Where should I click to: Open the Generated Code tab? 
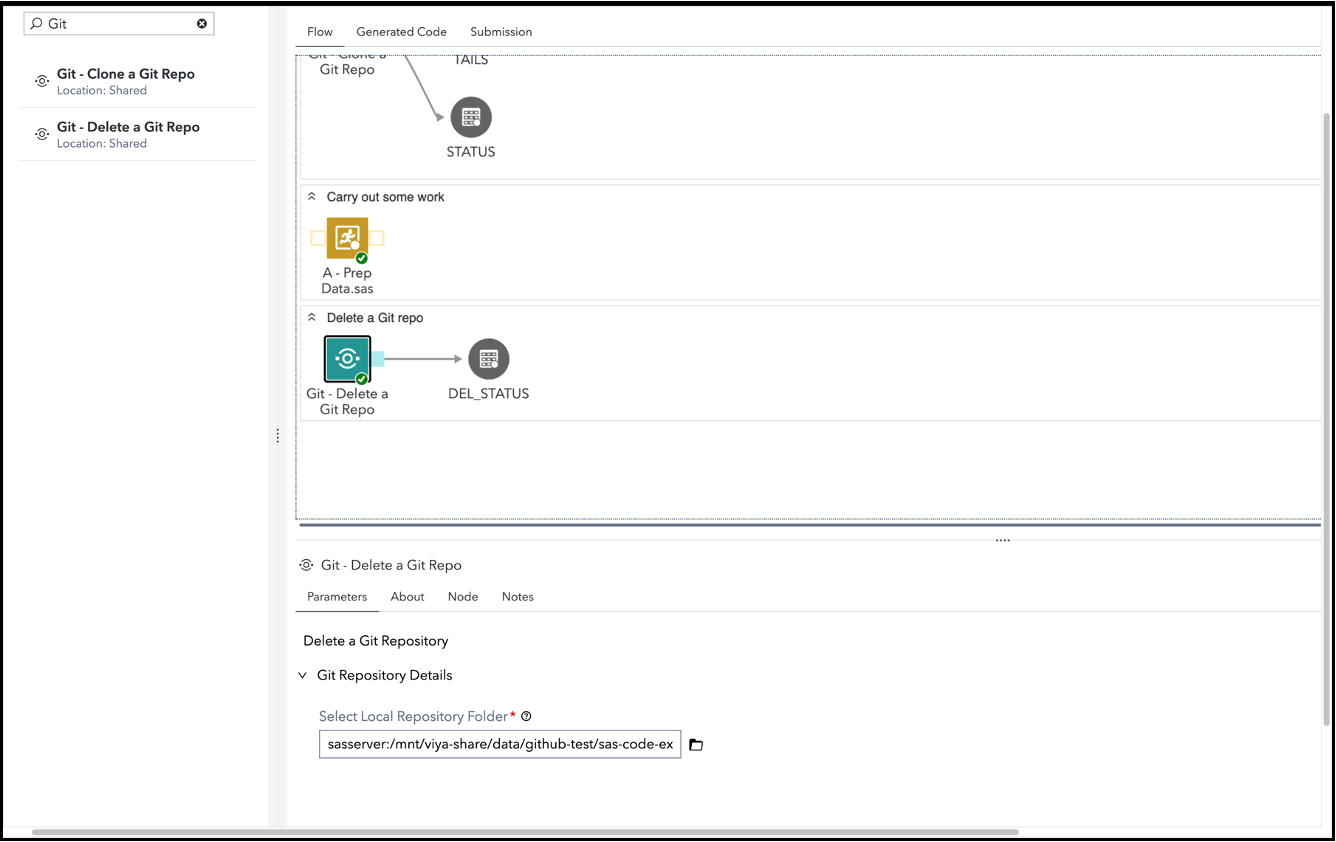401,32
